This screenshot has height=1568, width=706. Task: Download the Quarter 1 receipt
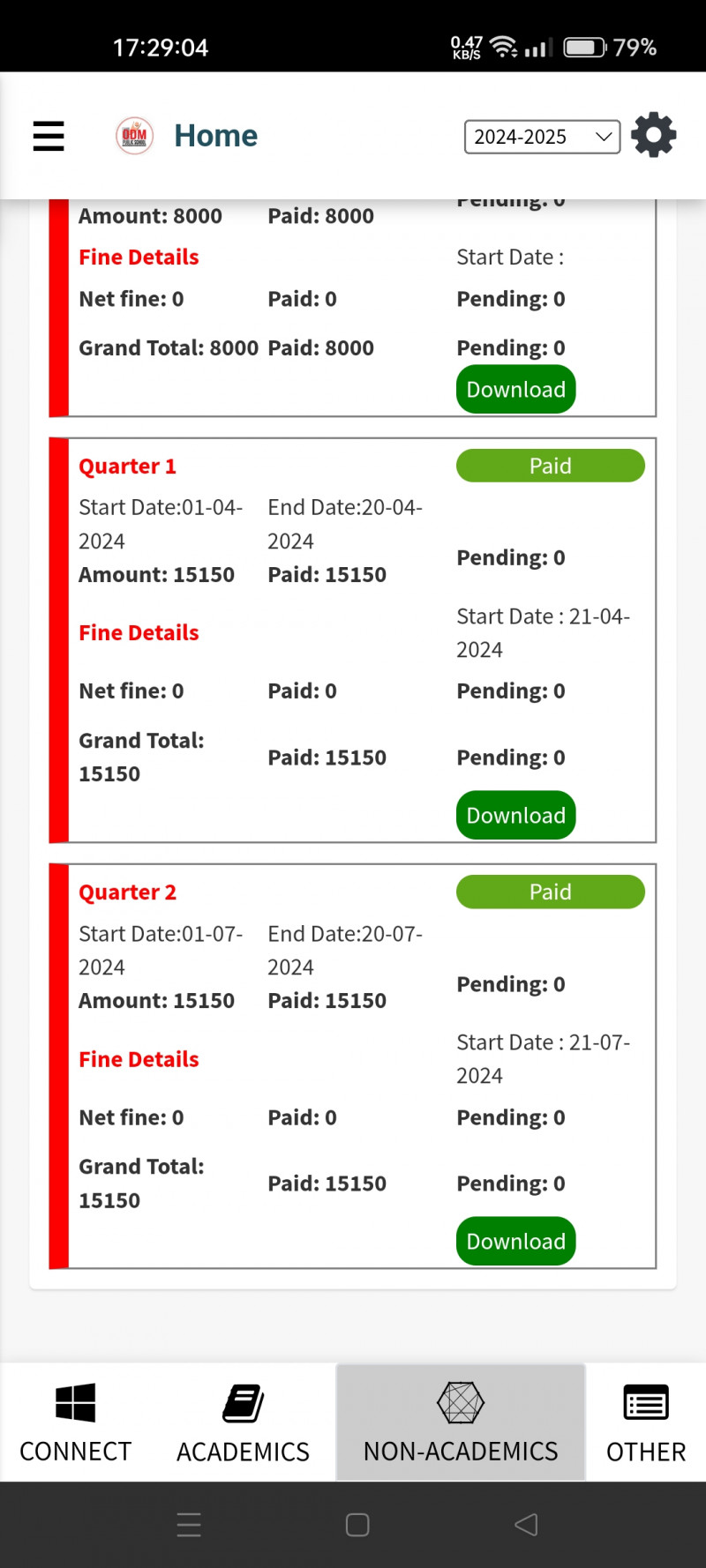pos(515,816)
